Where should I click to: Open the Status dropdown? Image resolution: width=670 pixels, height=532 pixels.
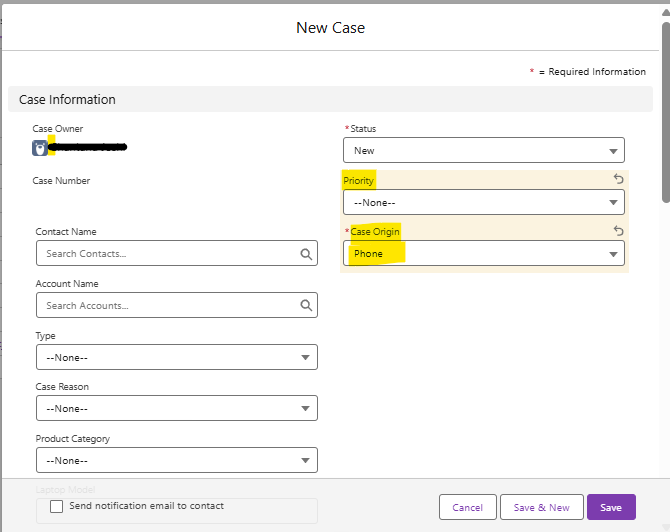pyautogui.click(x=483, y=150)
